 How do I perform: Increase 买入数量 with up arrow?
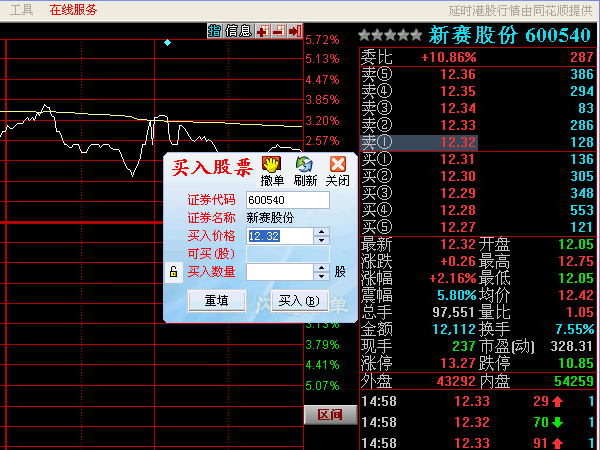pos(321,267)
